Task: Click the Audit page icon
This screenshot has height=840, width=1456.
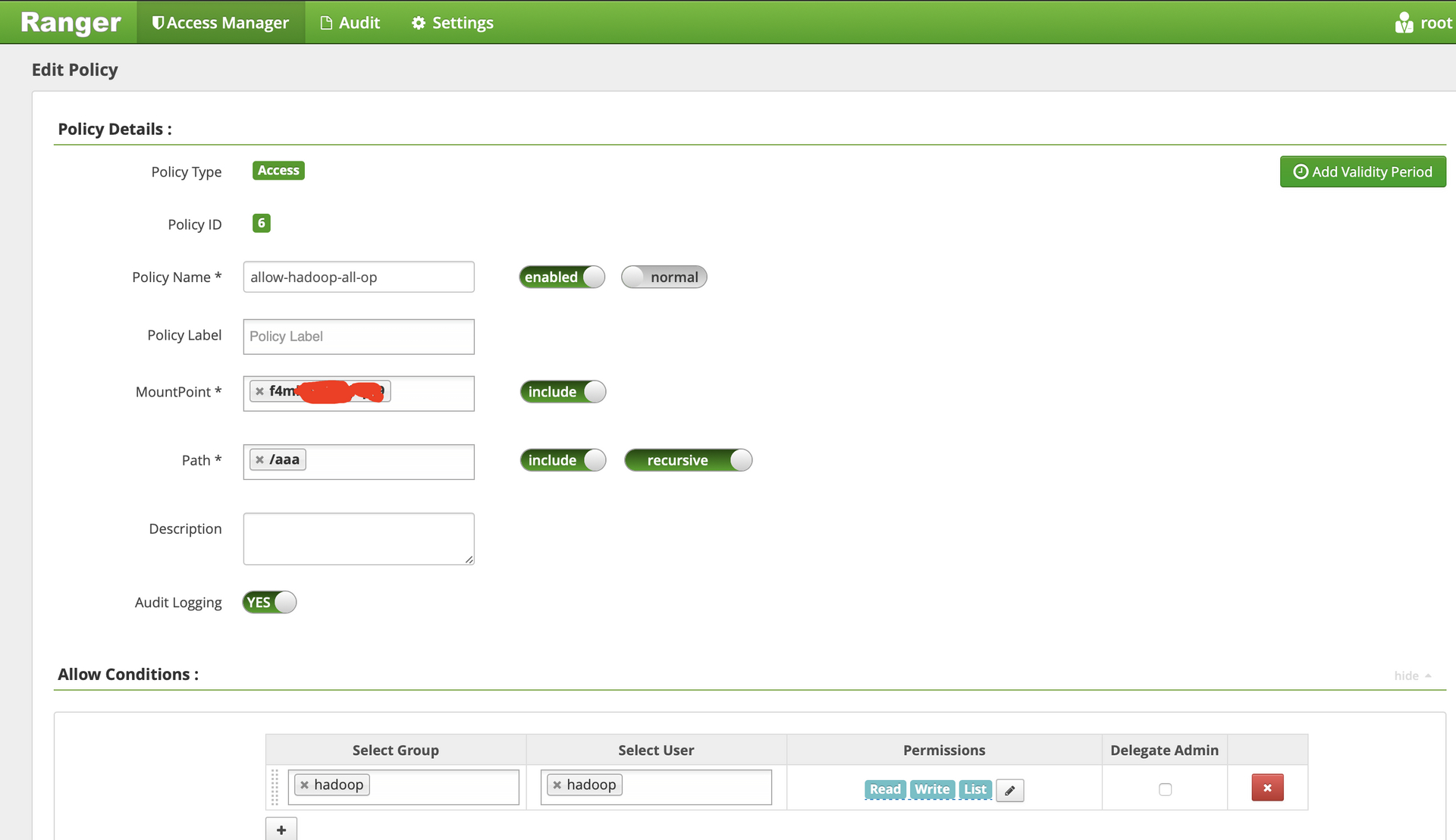Action: 326,23
